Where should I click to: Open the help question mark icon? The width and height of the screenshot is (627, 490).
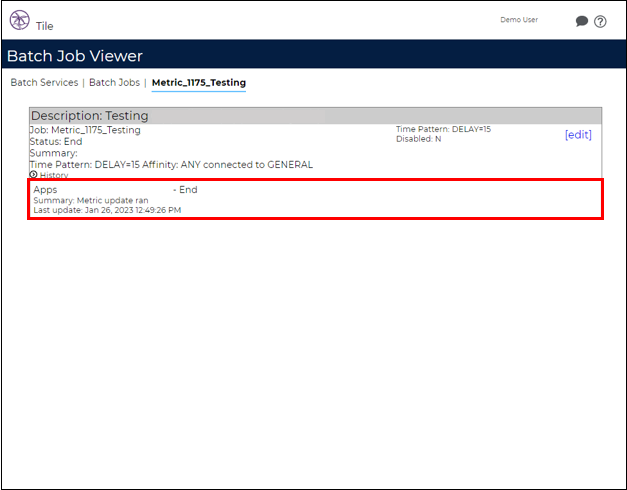tap(600, 22)
